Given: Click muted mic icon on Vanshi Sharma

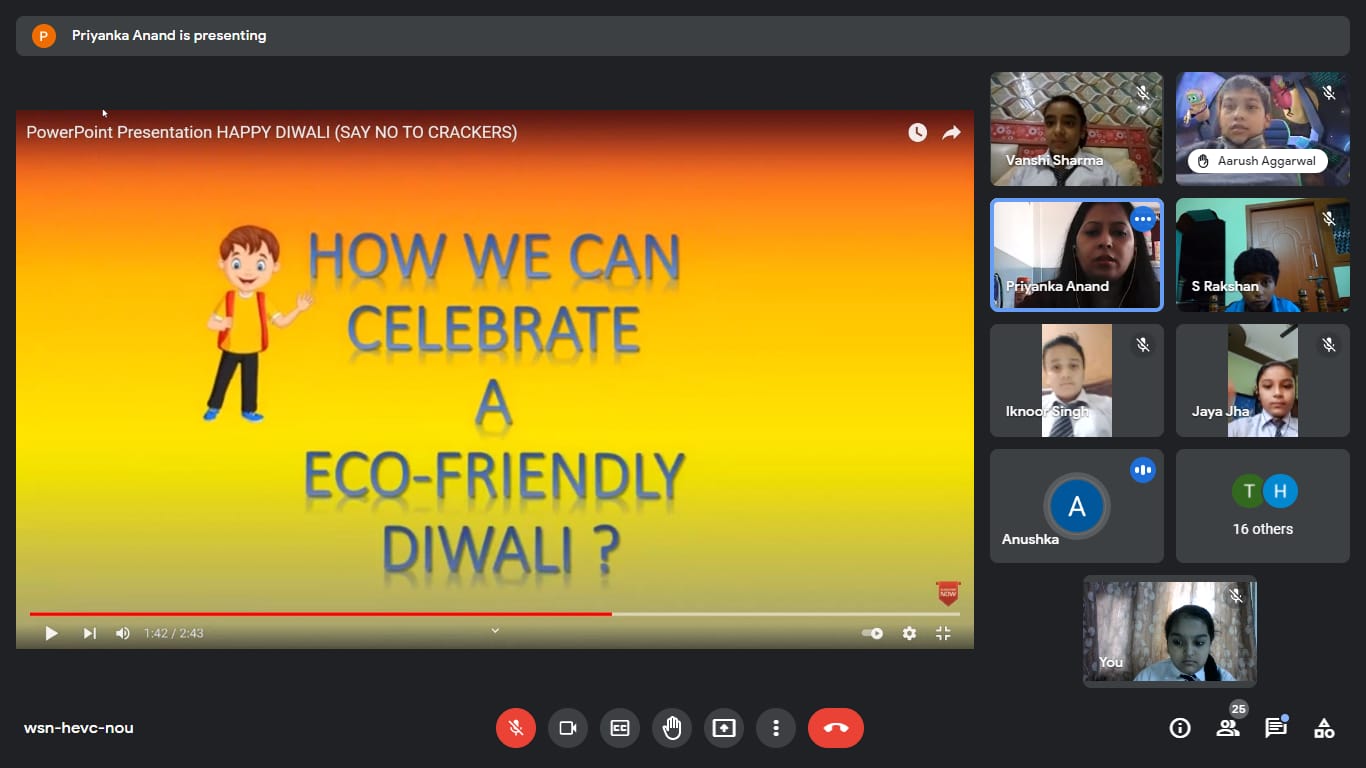Looking at the screenshot, I should [x=1143, y=93].
